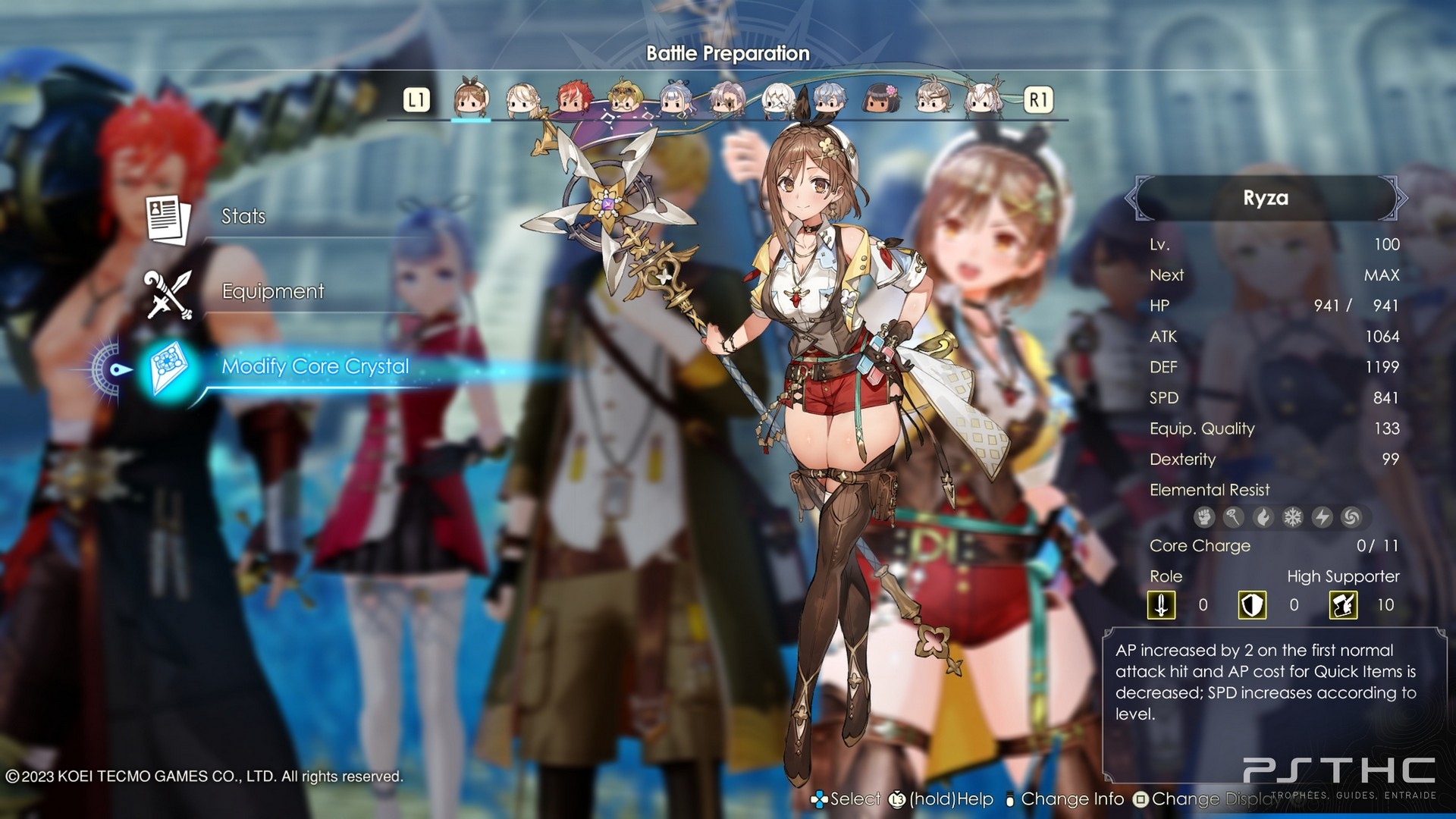Choose Modify Core Crystal entry
This screenshot has width=1456, height=819.
pyautogui.click(x=315, y=366)
